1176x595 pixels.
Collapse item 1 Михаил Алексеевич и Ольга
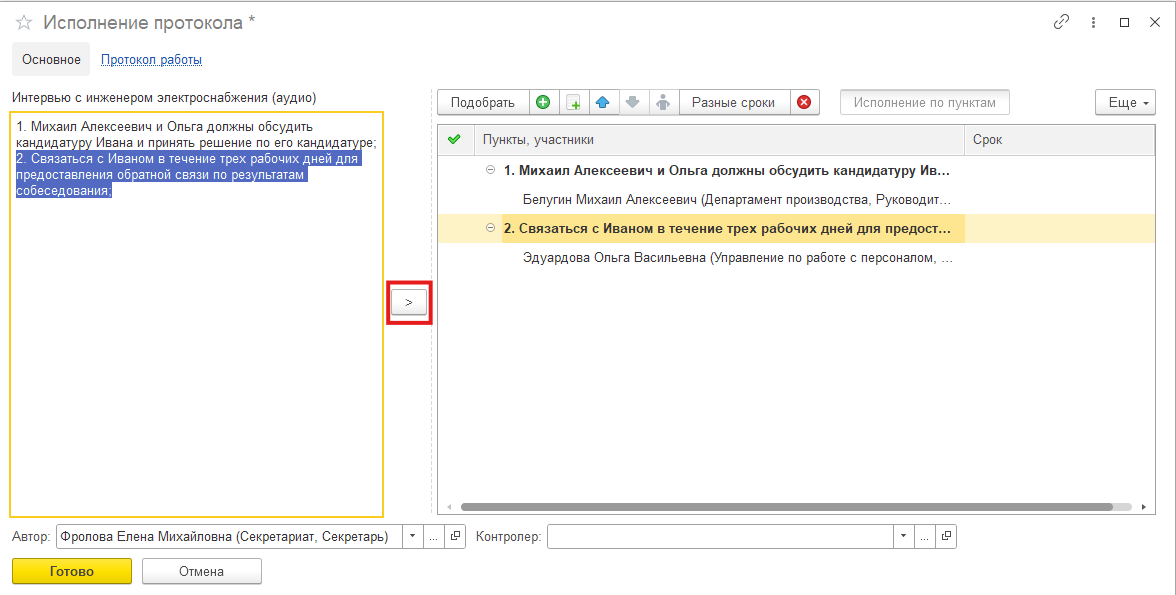(490, 170)
